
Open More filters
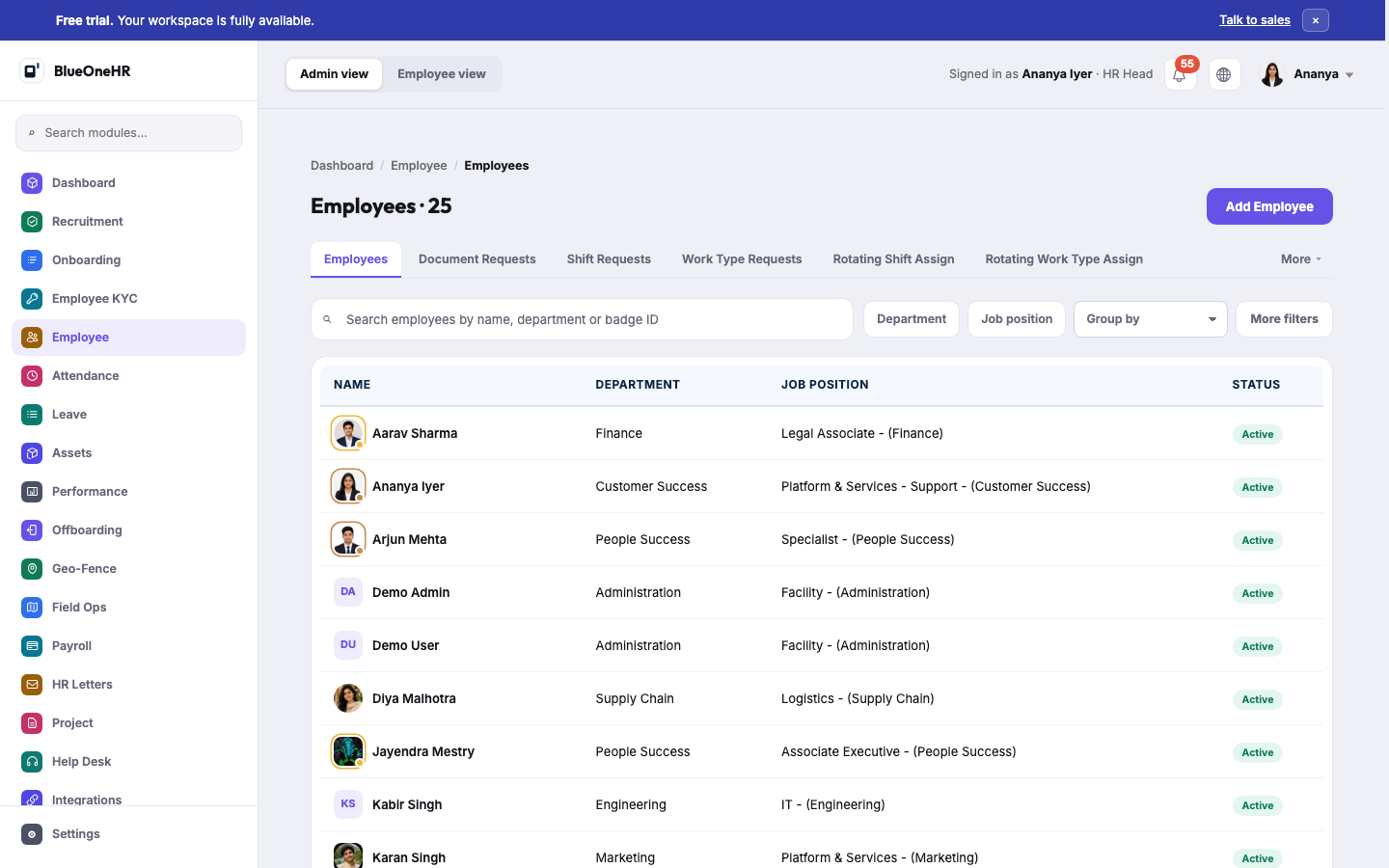1284,319
